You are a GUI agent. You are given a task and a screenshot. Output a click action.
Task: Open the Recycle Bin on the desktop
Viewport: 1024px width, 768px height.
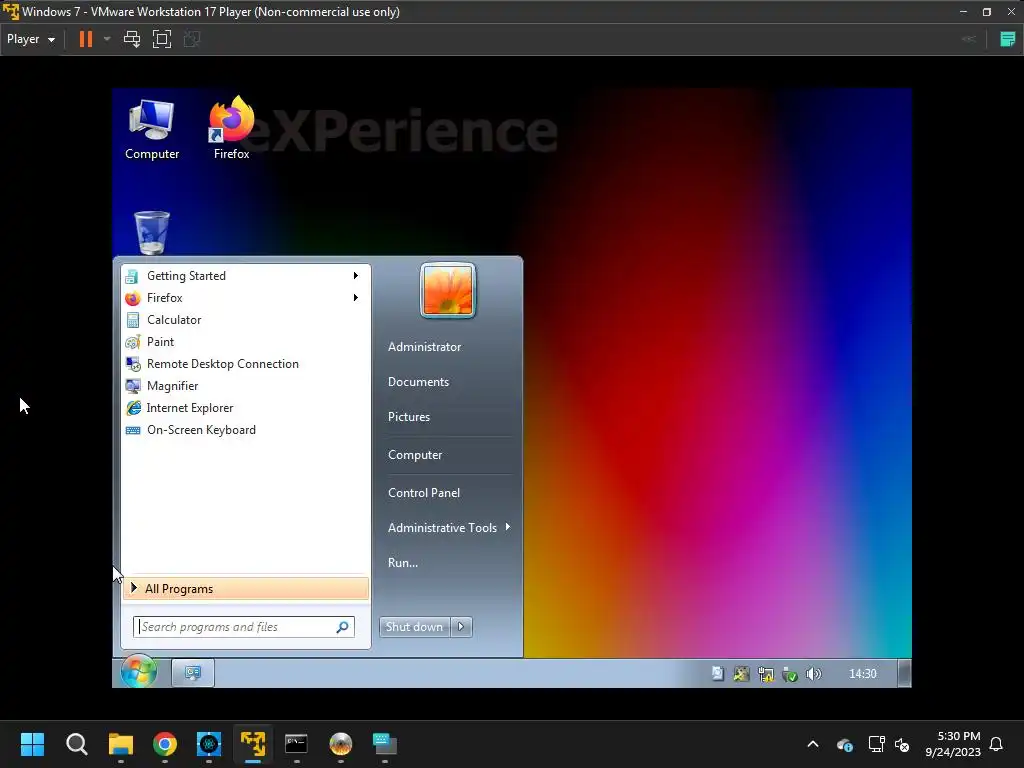pos(152,232)
